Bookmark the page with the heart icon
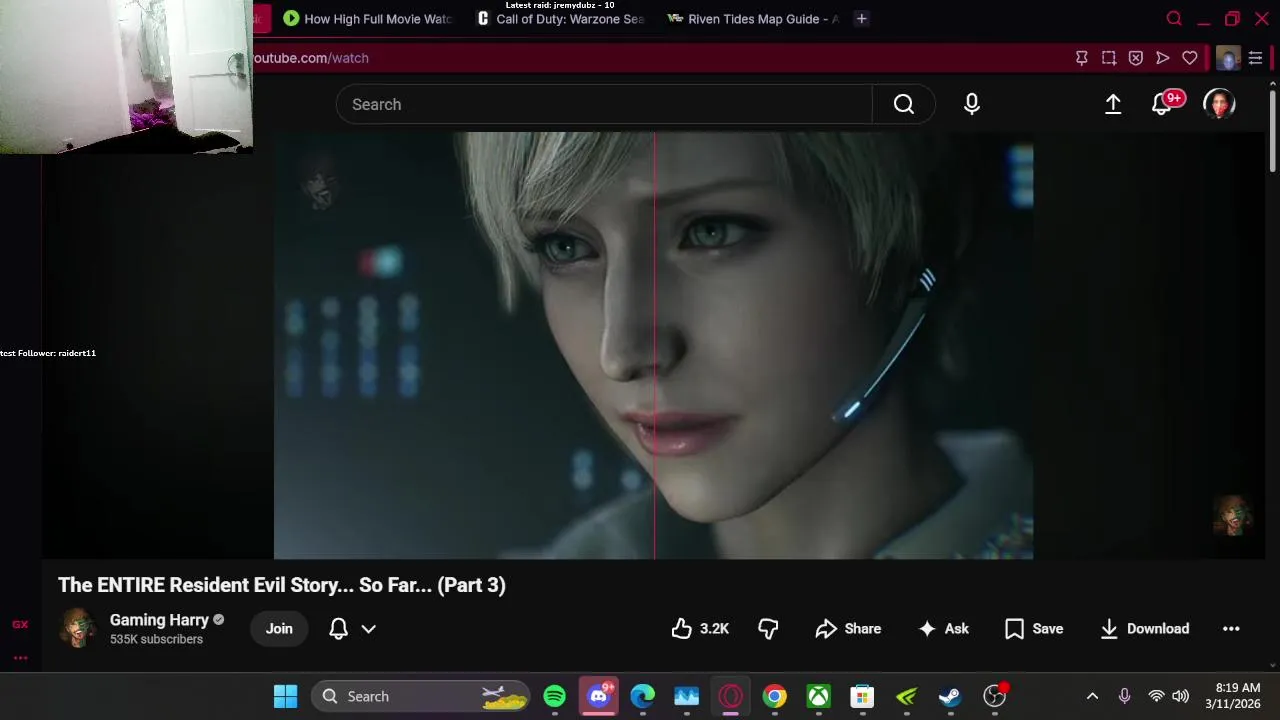 coord(1190,58)
